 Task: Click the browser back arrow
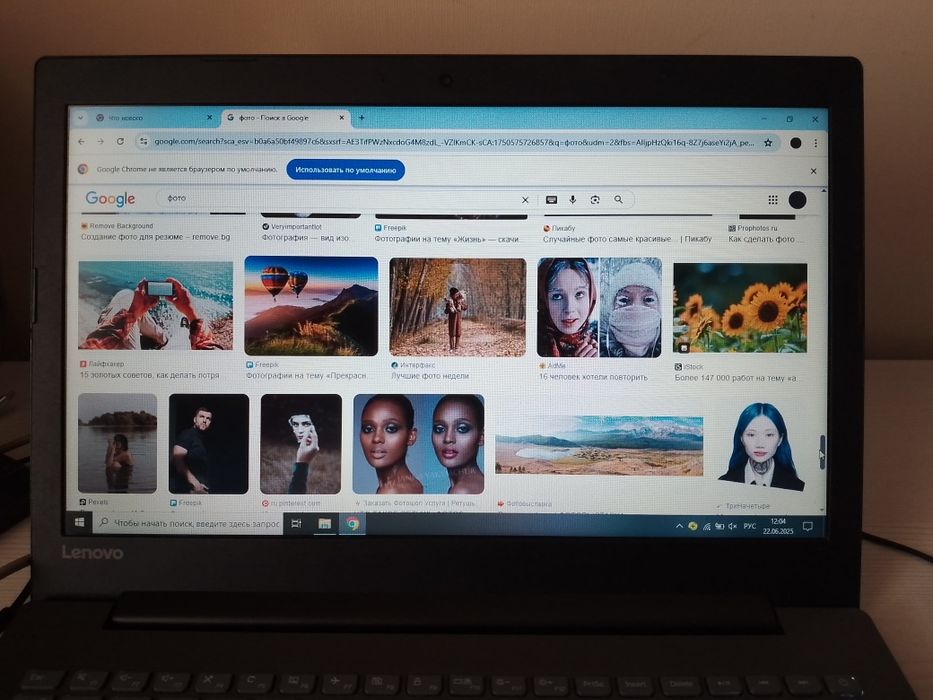[x=82, y=142]
